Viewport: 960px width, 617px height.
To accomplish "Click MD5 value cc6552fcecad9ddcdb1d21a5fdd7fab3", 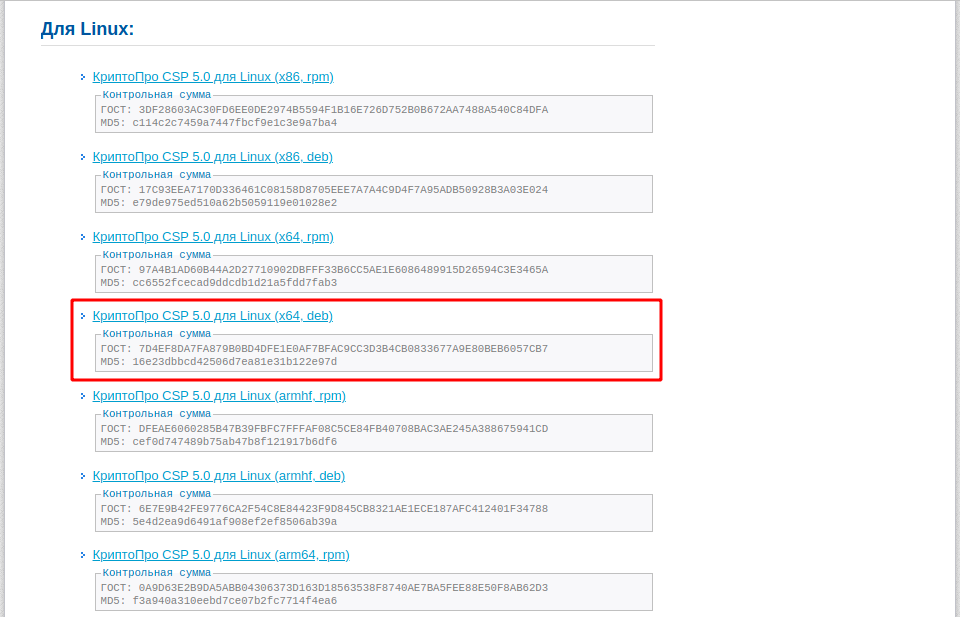I will 234,283.
